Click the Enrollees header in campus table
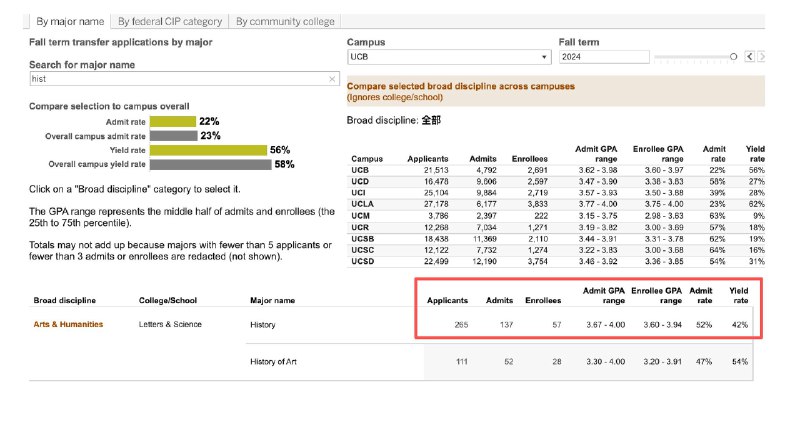800x422 pixels. tap(530, 159)
